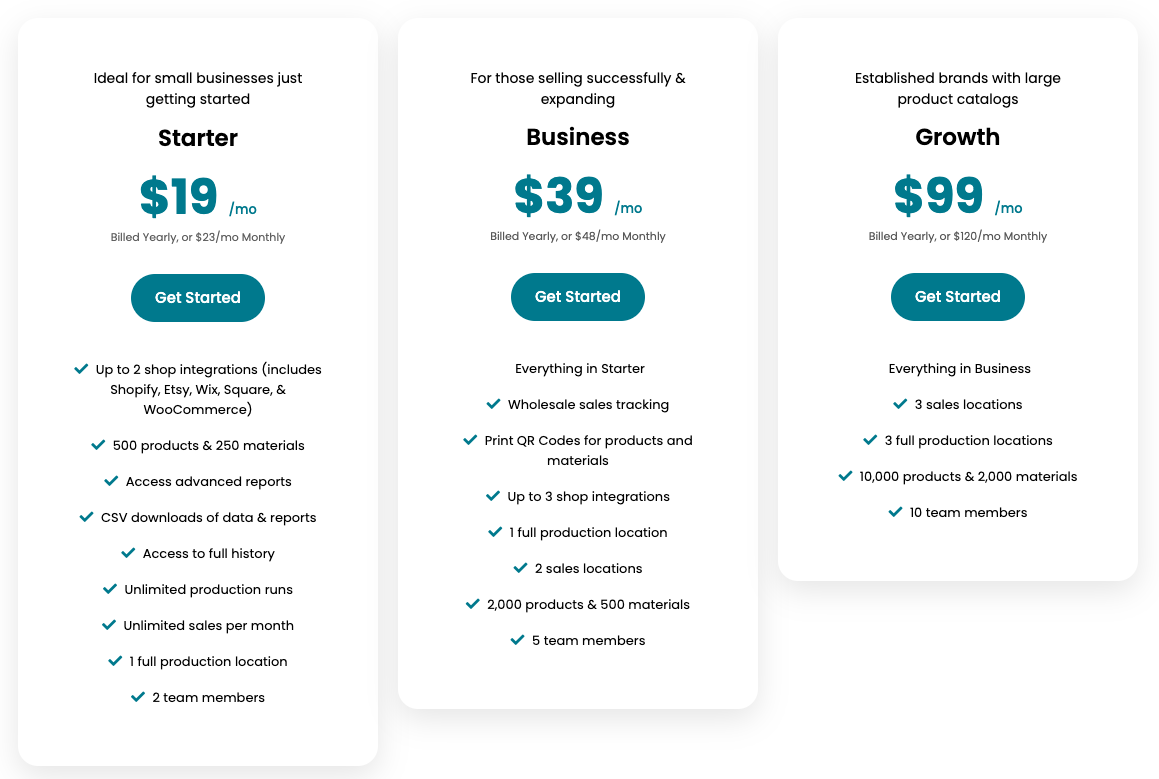Select the checkmark next to "5 team members"
The width and height of the screenshot is (1159, 779).
[x=517, y=640]
